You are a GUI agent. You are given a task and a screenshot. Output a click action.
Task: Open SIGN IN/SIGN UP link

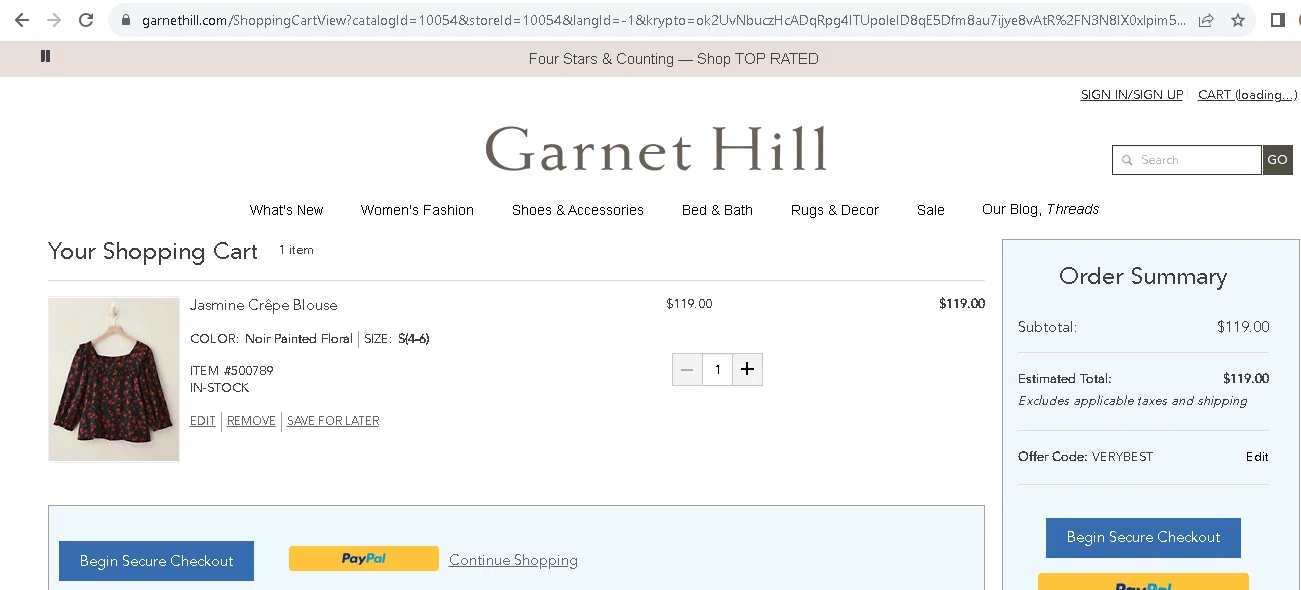click(1131, 95)
